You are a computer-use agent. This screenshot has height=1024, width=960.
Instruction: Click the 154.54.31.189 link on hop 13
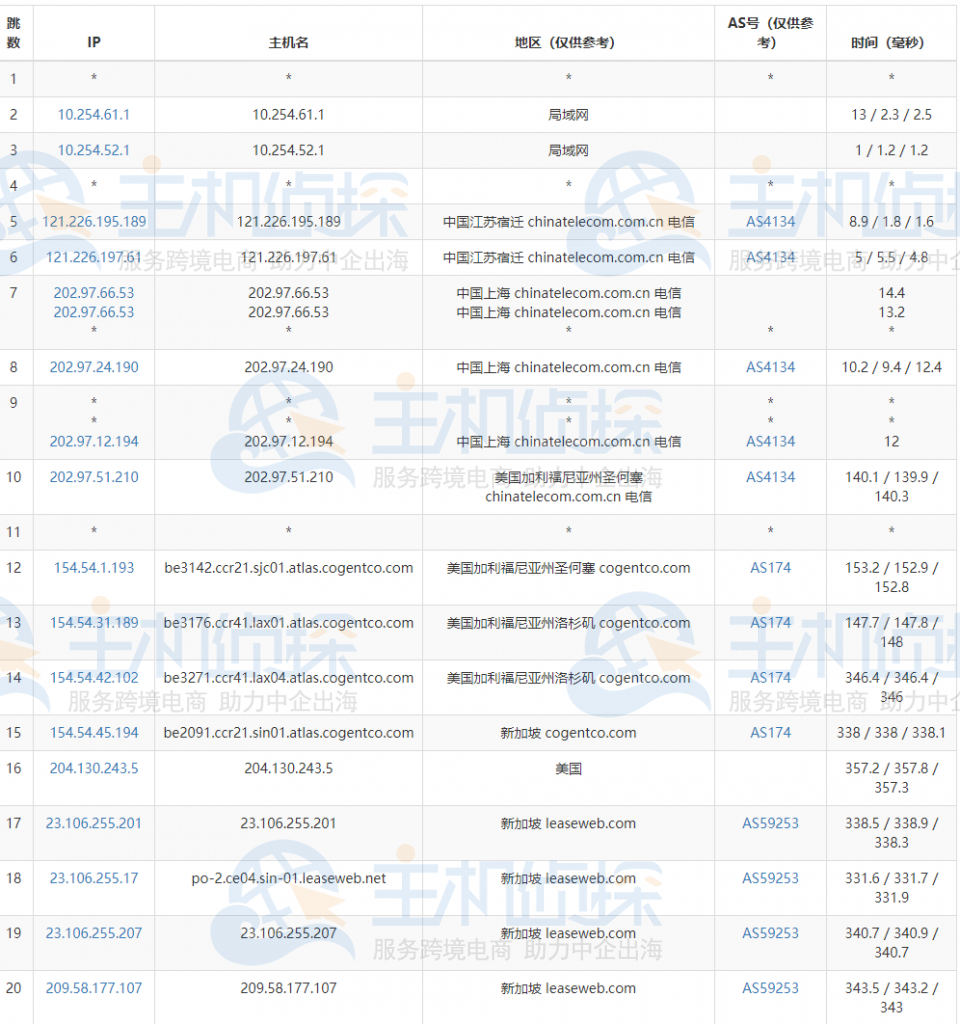point(93,622)
